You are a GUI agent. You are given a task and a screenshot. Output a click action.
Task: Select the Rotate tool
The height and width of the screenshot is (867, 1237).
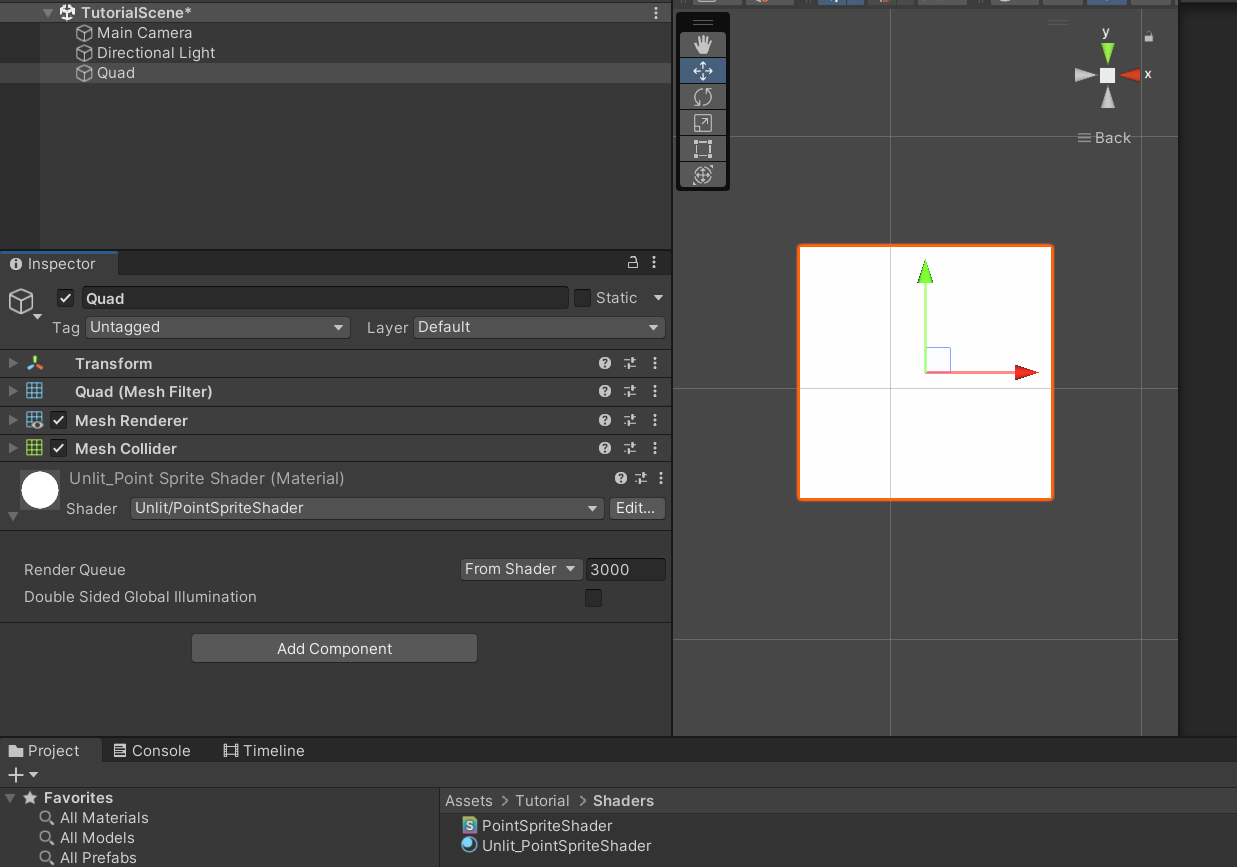tap(703, 97)
